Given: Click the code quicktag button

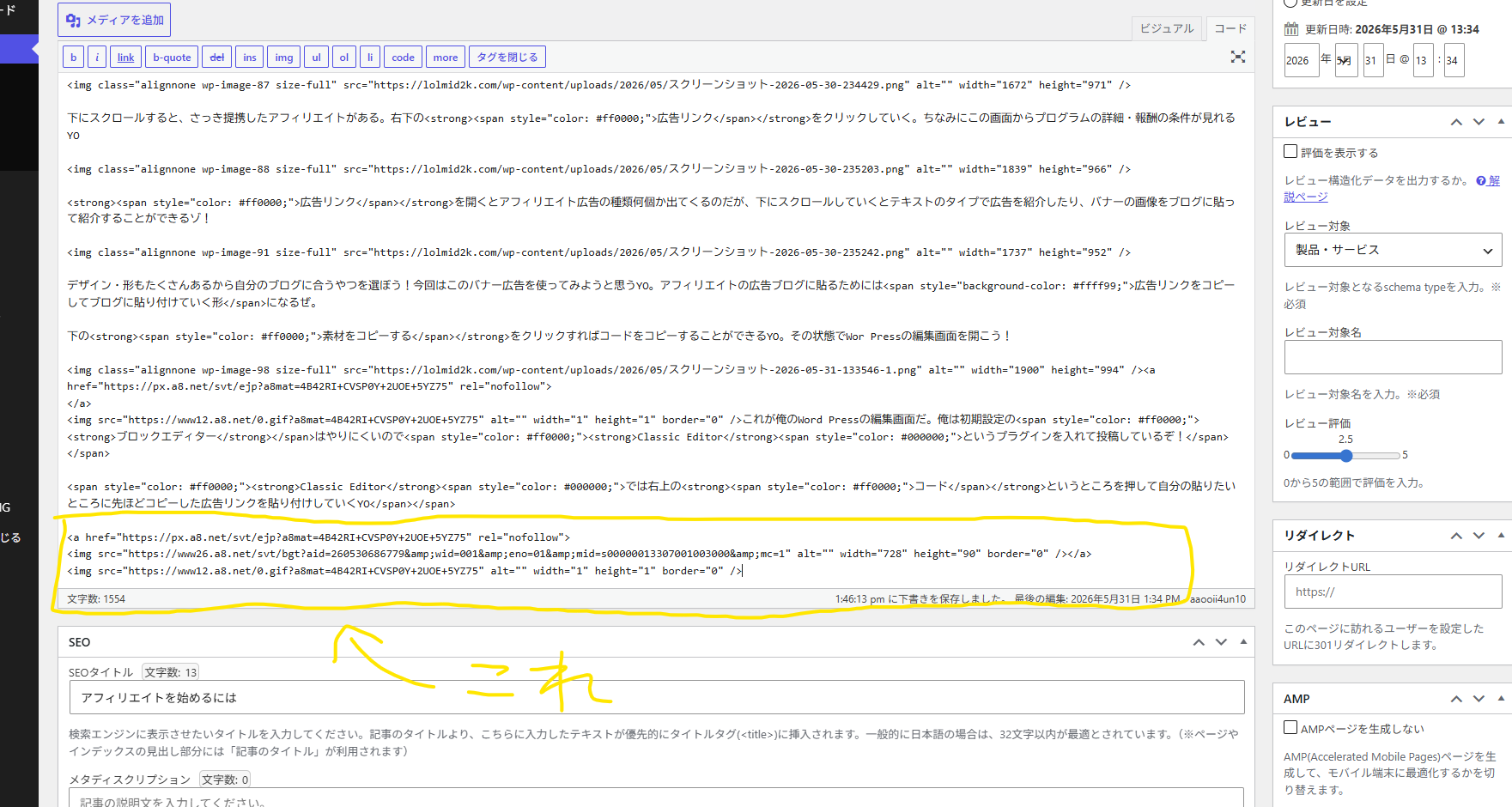Looking at the screenshot, I should (x=404, y=58).
